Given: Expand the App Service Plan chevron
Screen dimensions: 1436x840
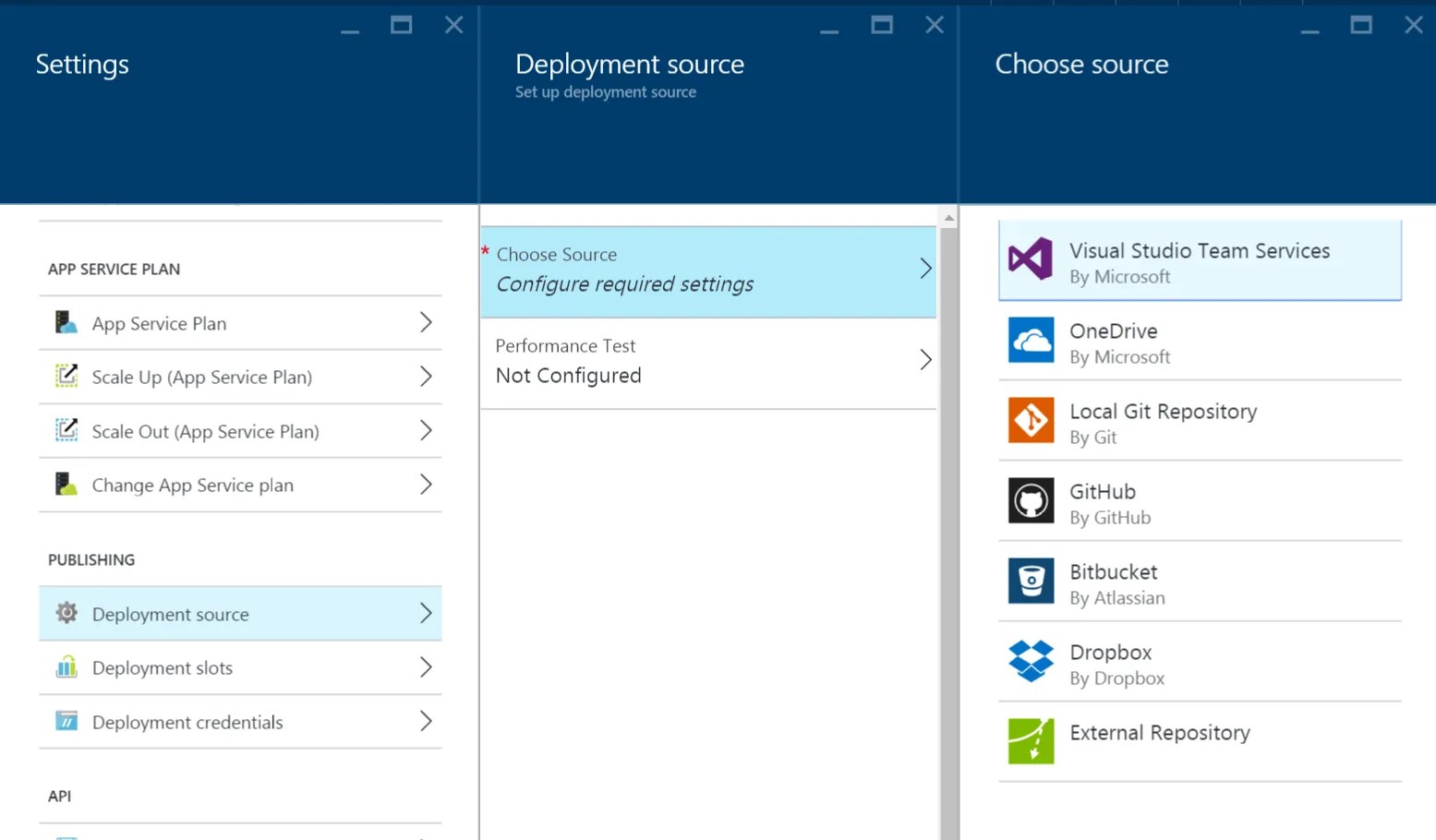Looking at the screenshot, I should click(426, 322).
